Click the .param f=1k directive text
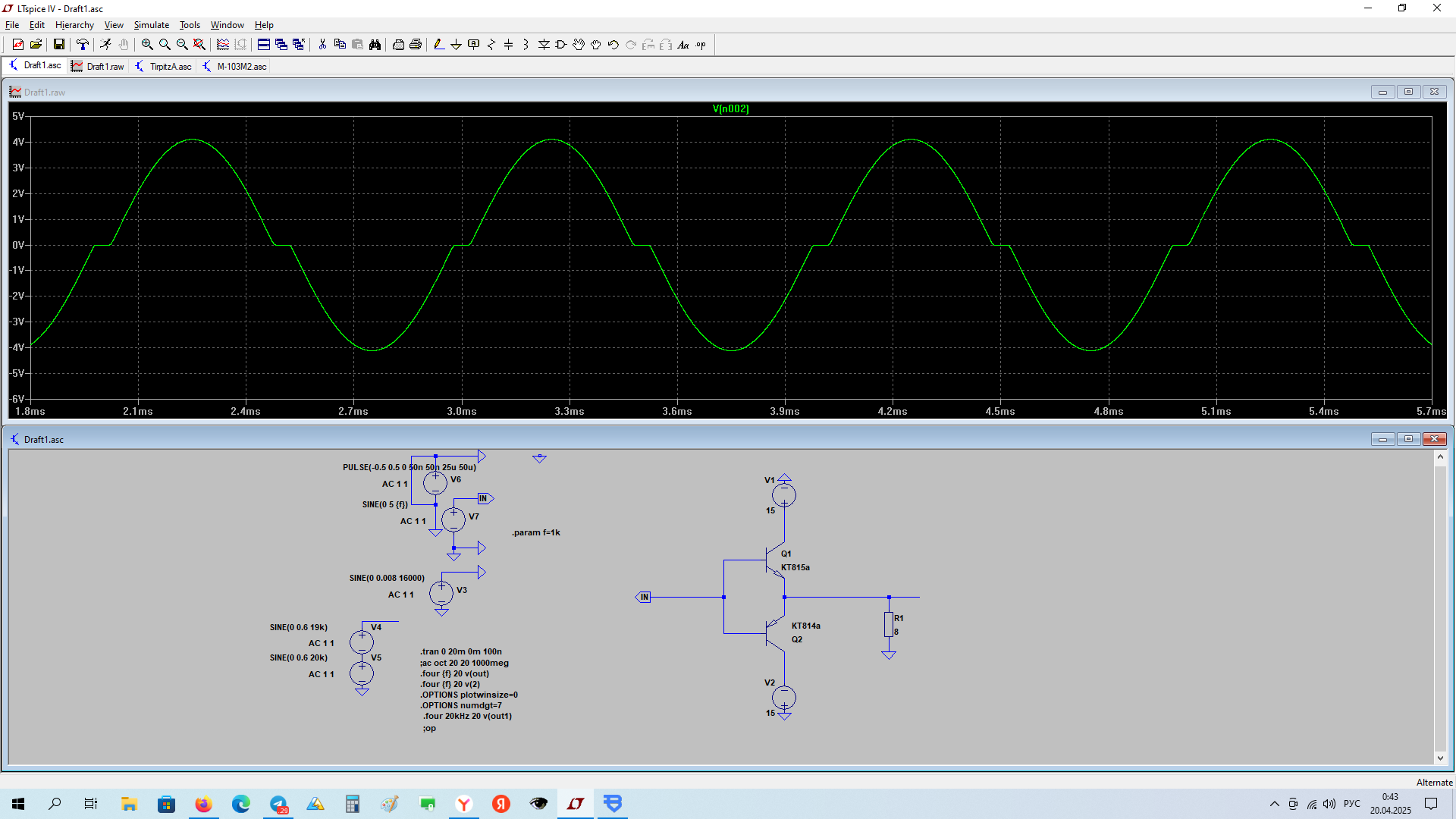This screenshot has height=819, width=1456. pos(535,532)
